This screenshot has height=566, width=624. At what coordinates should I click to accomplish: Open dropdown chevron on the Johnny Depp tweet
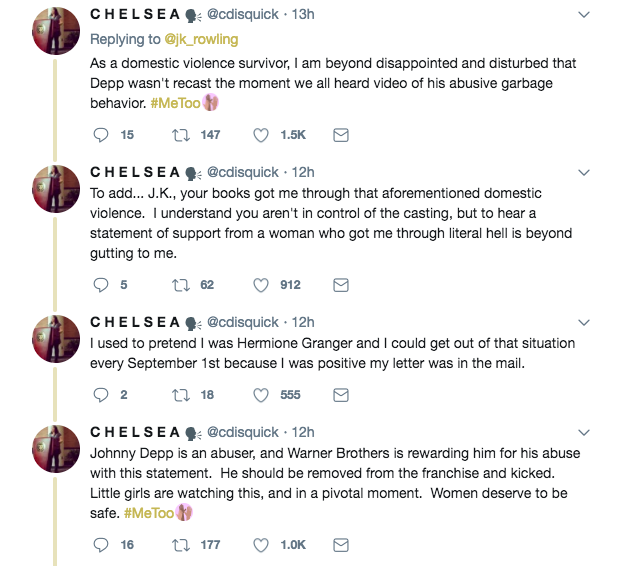[584, 432]
